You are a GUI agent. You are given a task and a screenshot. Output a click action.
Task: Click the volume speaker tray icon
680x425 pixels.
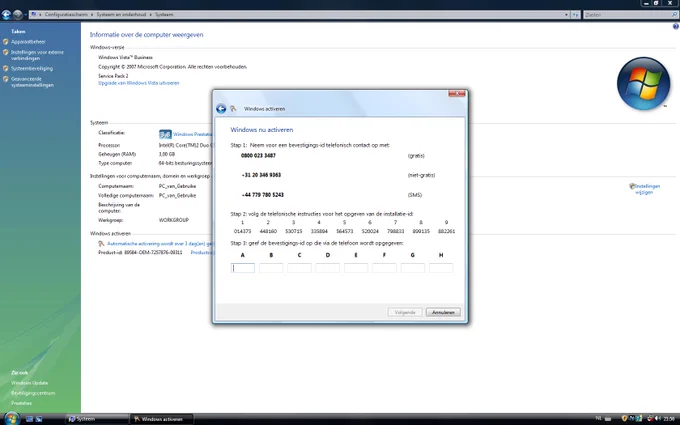click(x=657, y=418)
